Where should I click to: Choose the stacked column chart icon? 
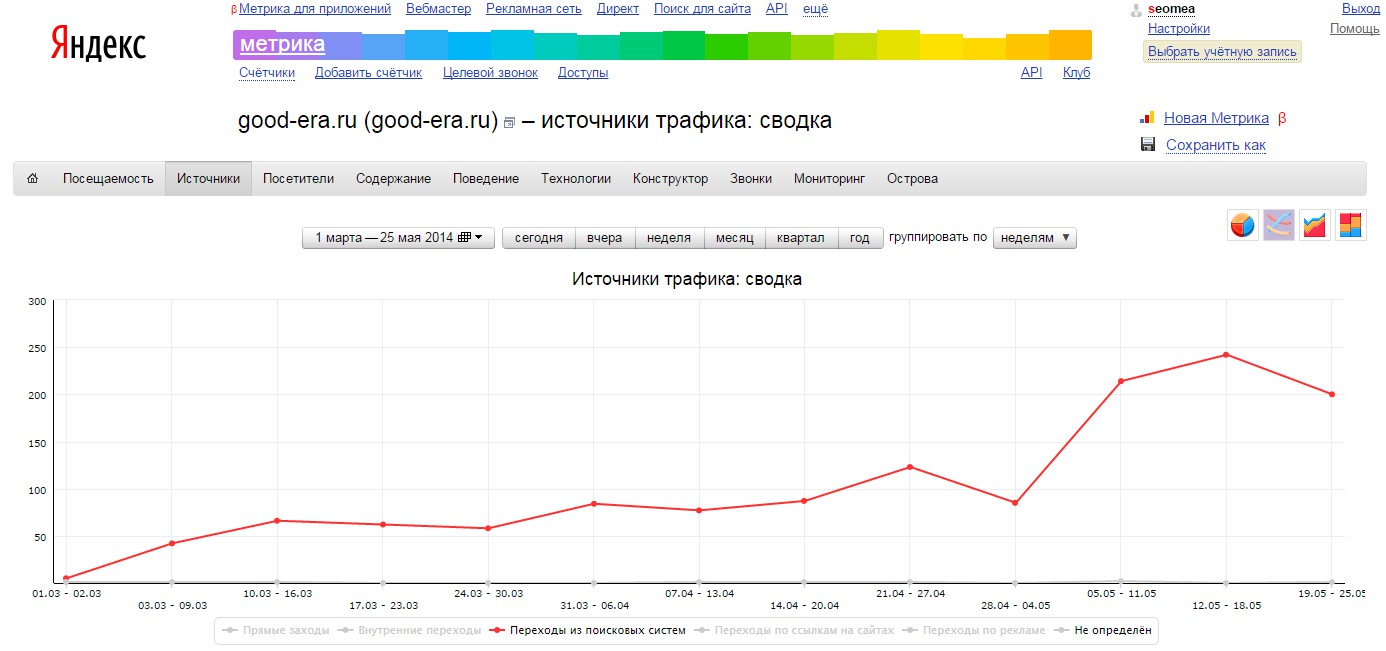pyautogui.click(x=1351, y=225)
